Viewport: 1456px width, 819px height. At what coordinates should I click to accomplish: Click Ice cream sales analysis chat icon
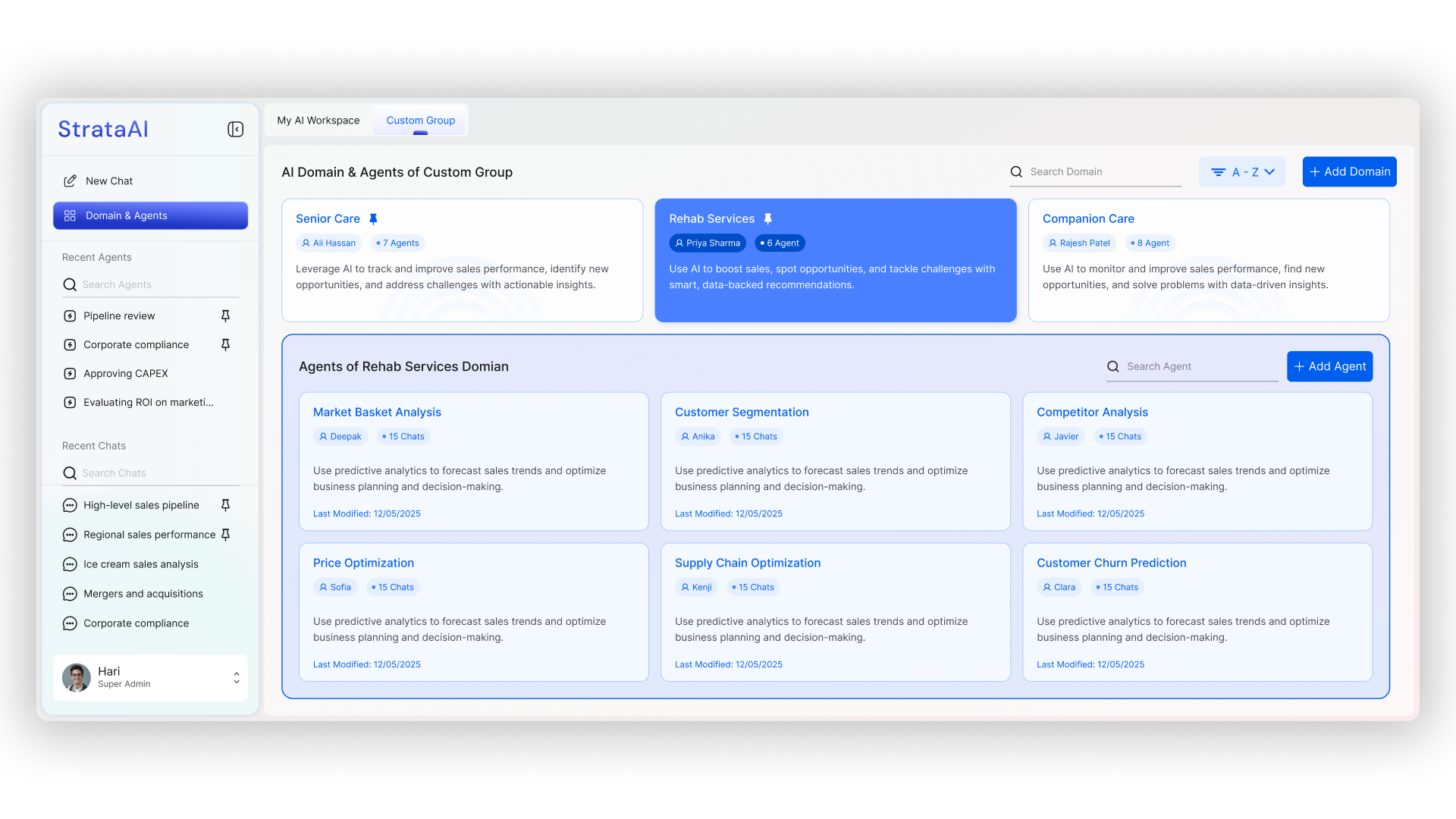coord(70,564)
